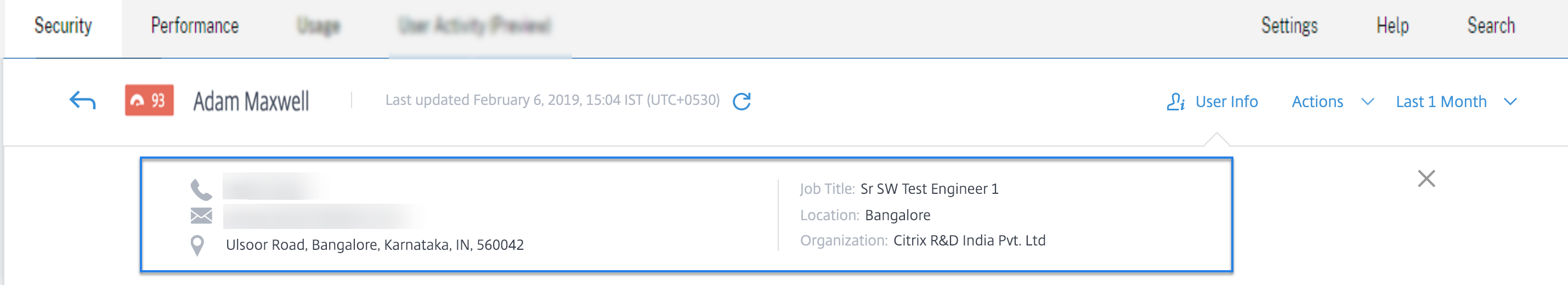
Task: Open the Actions dropdown menu
Action: coord(1317,102)
